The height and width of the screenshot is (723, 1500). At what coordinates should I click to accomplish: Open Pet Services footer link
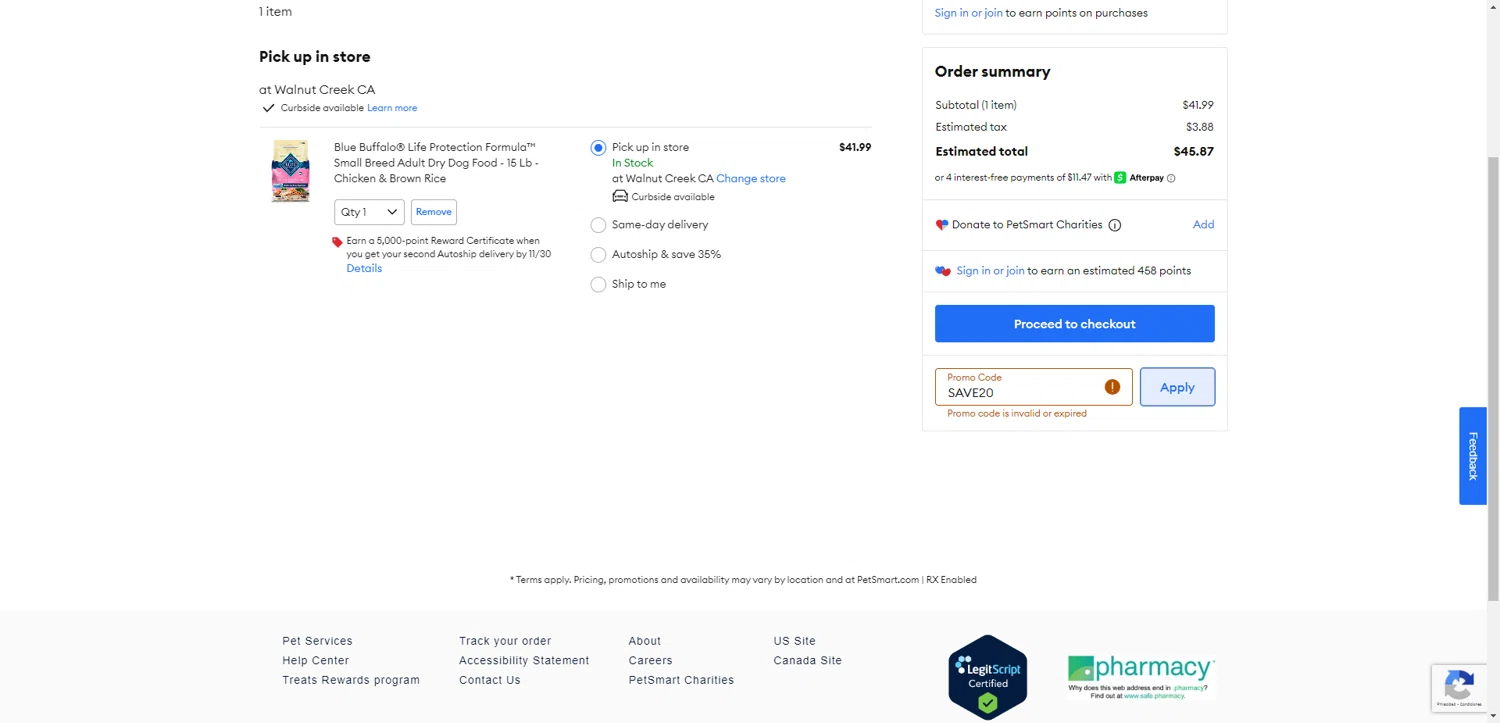click(x=317, y=641)
